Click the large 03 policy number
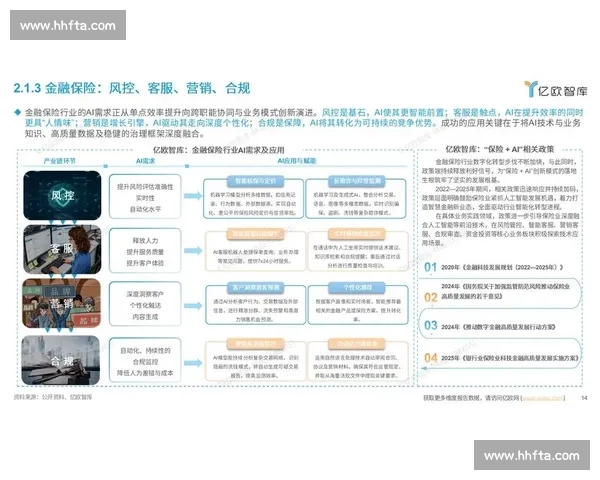Image resolution: width=600 pixels, height=480 pixels. [x=430, y=325]
